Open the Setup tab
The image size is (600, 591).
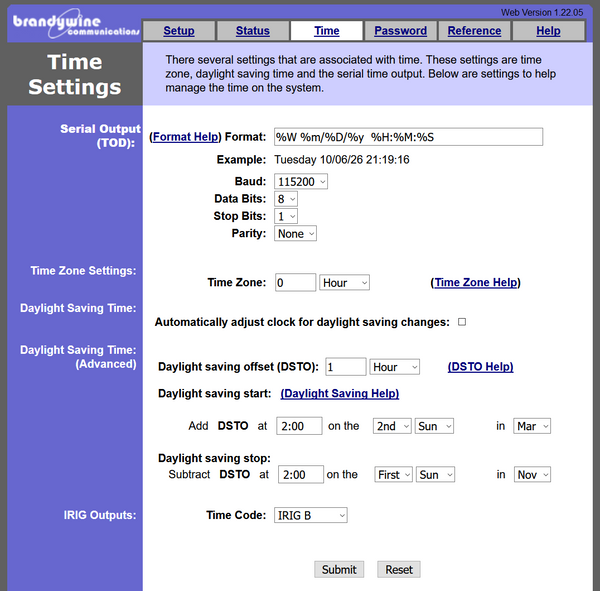(x=179, y=31)
